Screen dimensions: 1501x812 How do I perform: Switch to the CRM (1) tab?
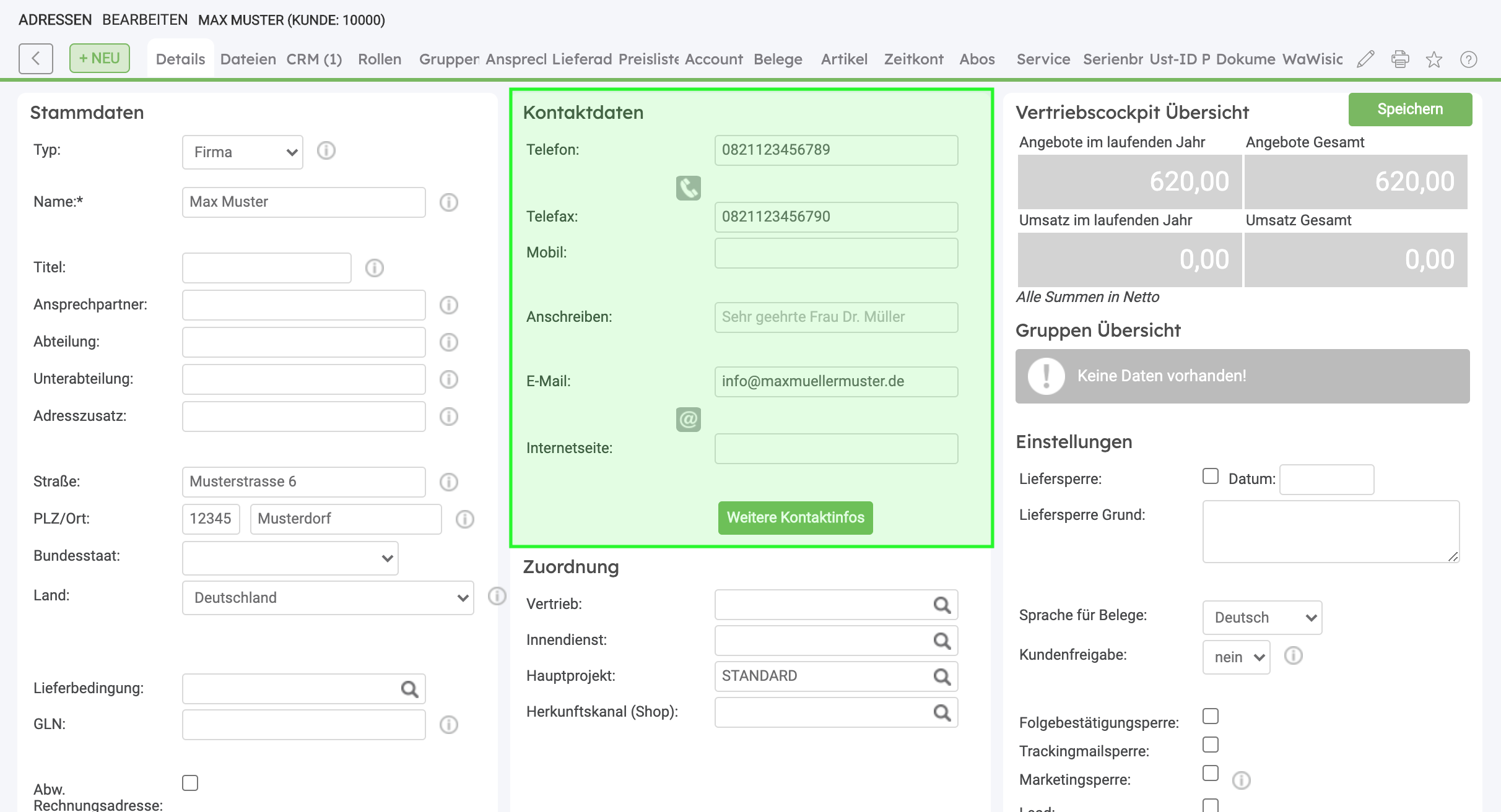[314, 59]
